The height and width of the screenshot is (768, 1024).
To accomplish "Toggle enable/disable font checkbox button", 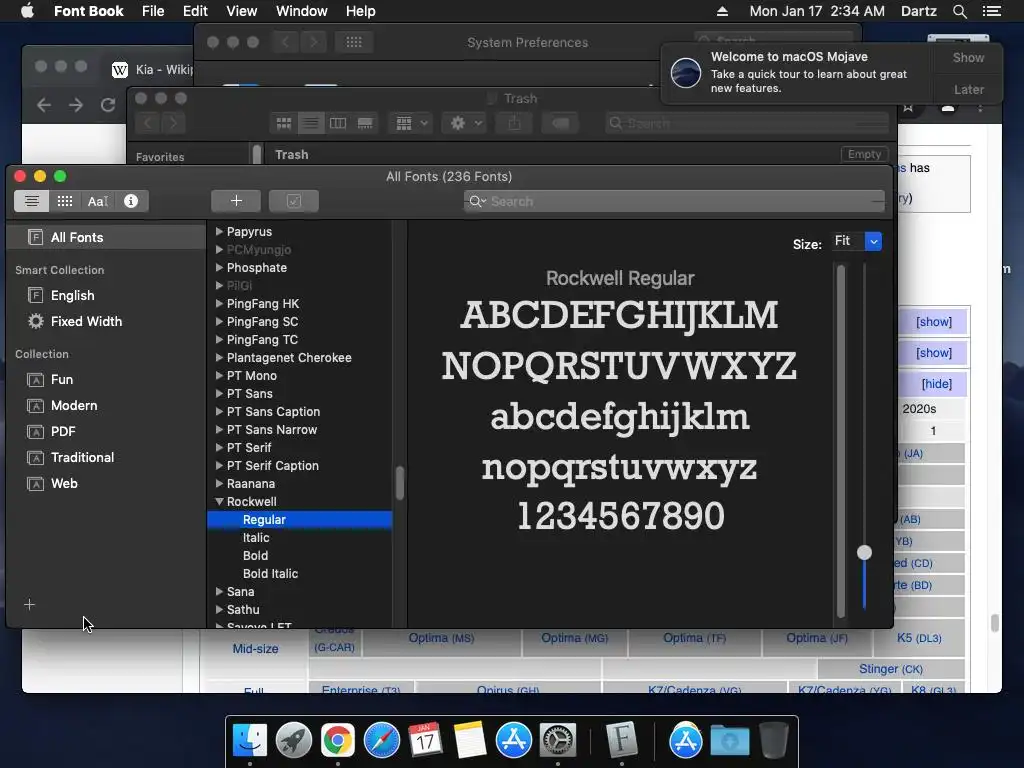I will [294, 201].
